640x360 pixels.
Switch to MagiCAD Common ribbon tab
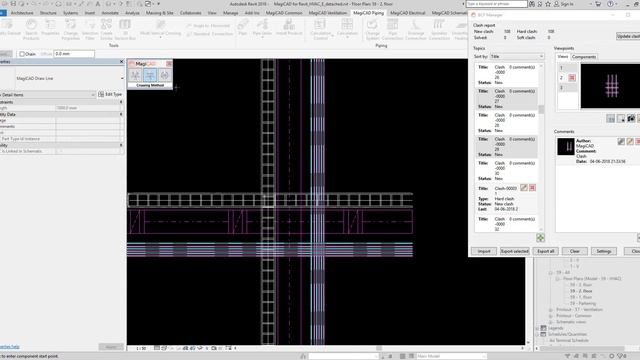(284, 13)
